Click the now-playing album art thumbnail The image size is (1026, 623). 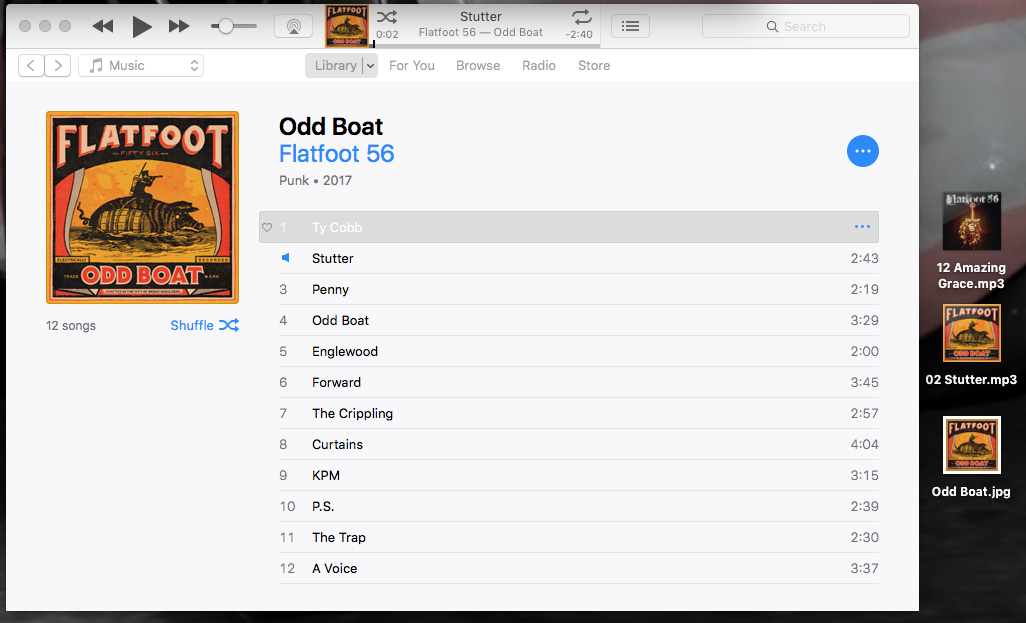pos(347,26)
